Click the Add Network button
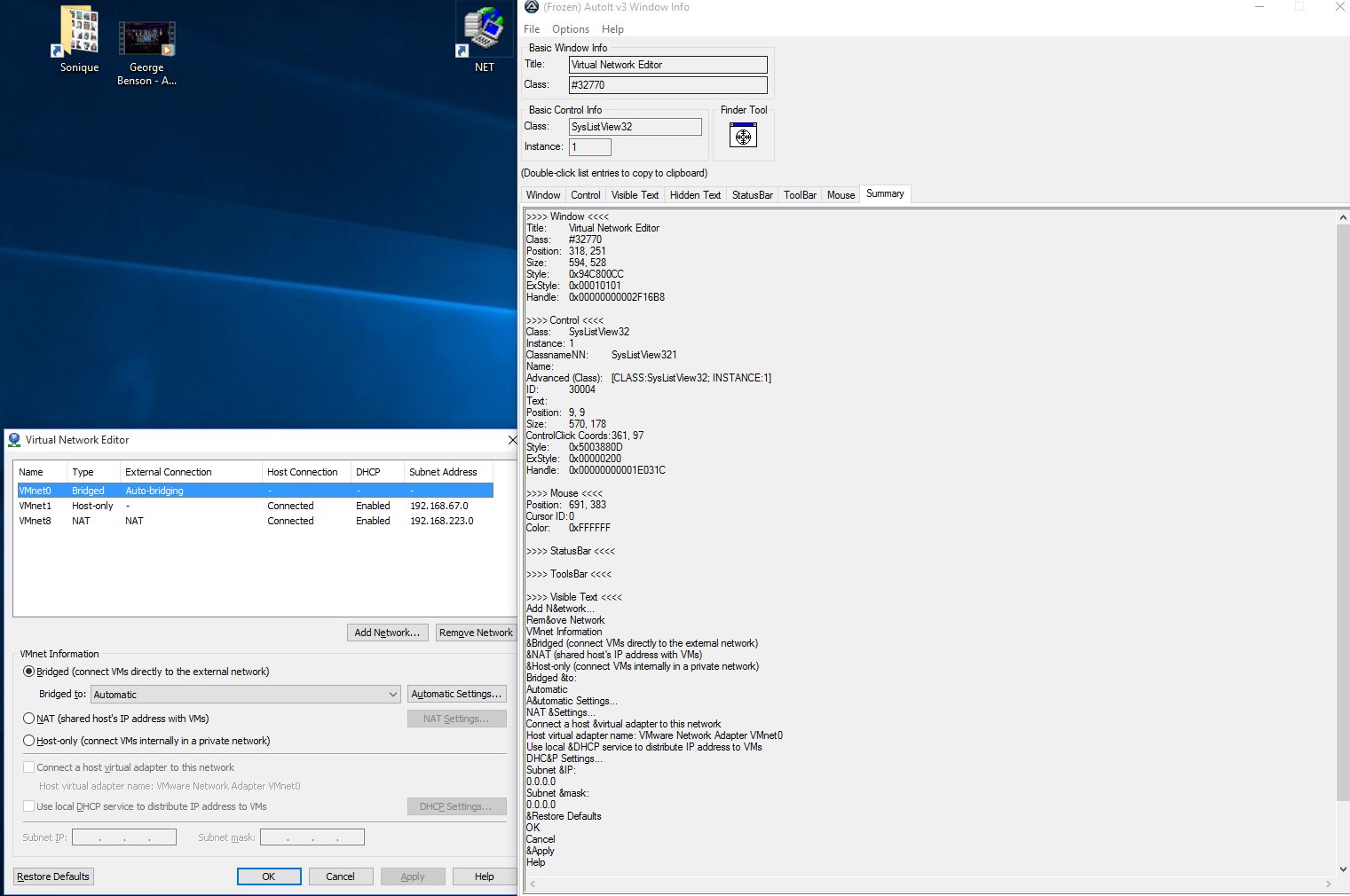Viewport: 1350px width, 896px height. click(x=387, y=633)
